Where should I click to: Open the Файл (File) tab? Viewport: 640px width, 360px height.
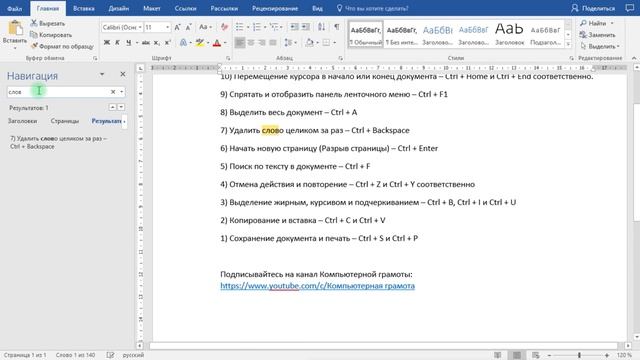click(x=15, y=8)
